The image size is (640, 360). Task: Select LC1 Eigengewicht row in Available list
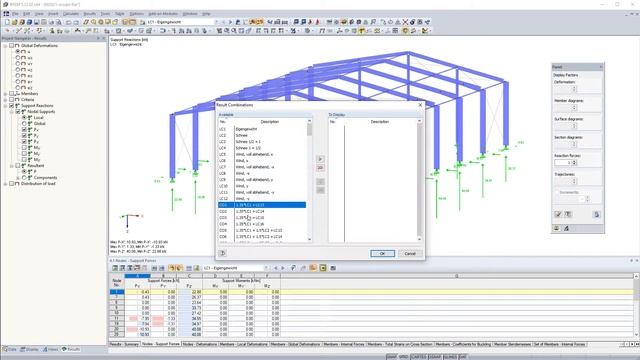point(262,129)
